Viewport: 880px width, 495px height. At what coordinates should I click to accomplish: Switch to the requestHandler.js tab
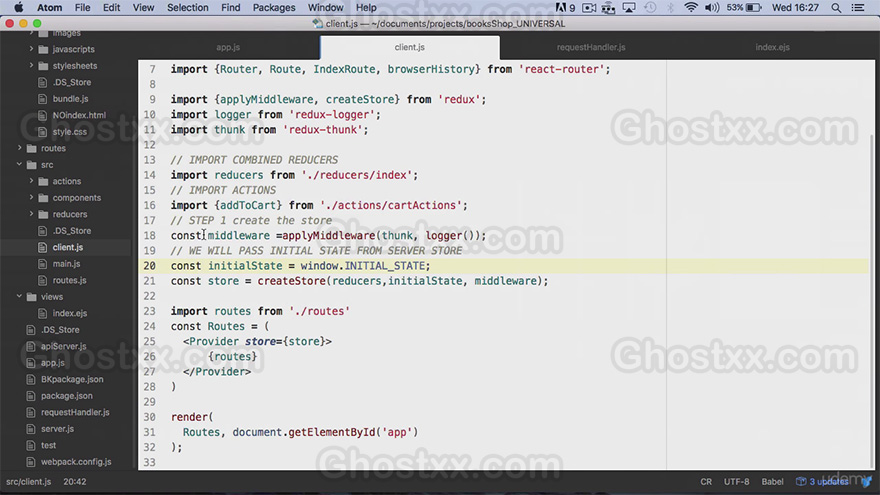(x=591, y=47)
